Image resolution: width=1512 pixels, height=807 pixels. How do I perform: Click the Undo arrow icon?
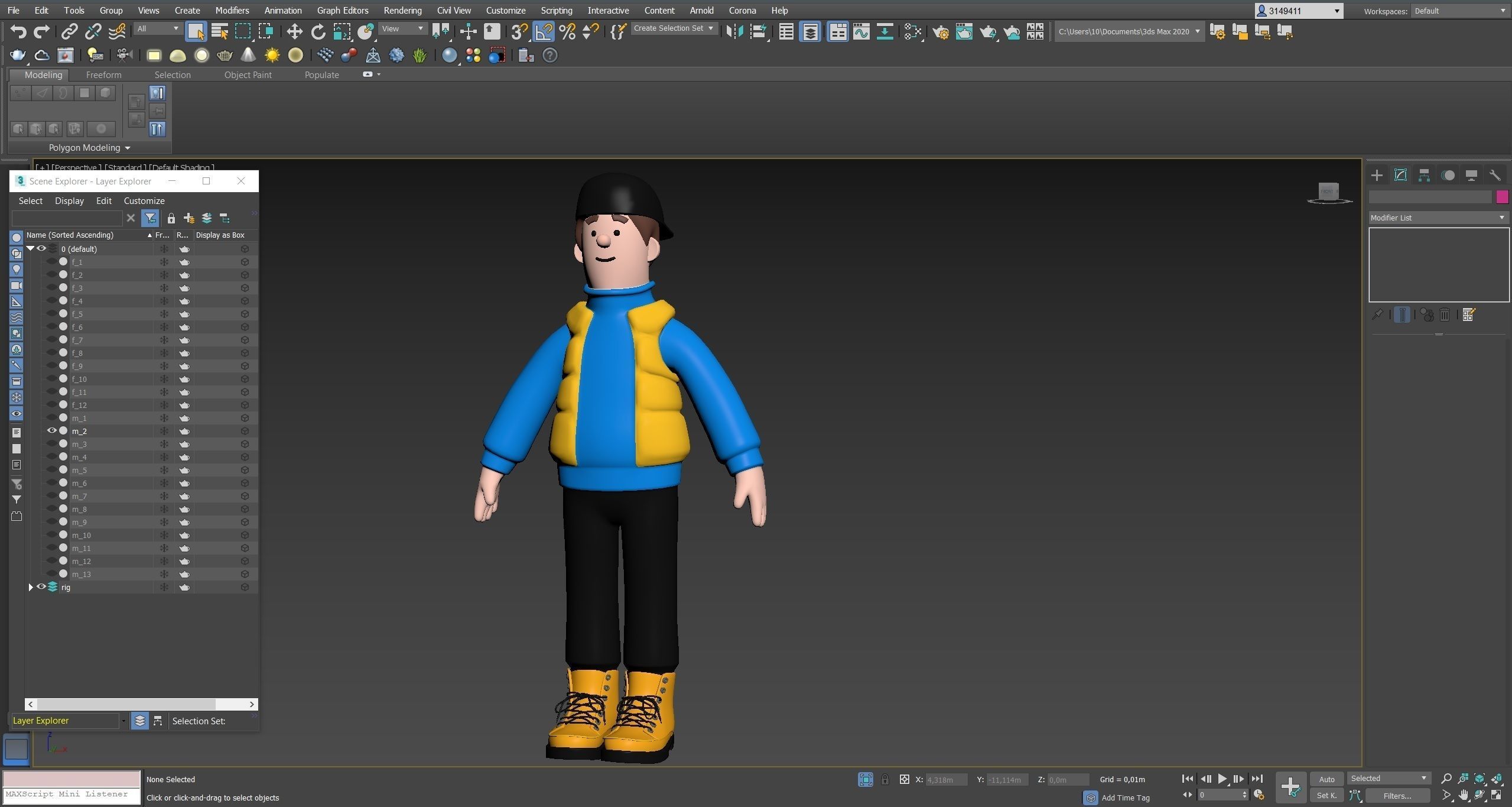pos(18,31)
